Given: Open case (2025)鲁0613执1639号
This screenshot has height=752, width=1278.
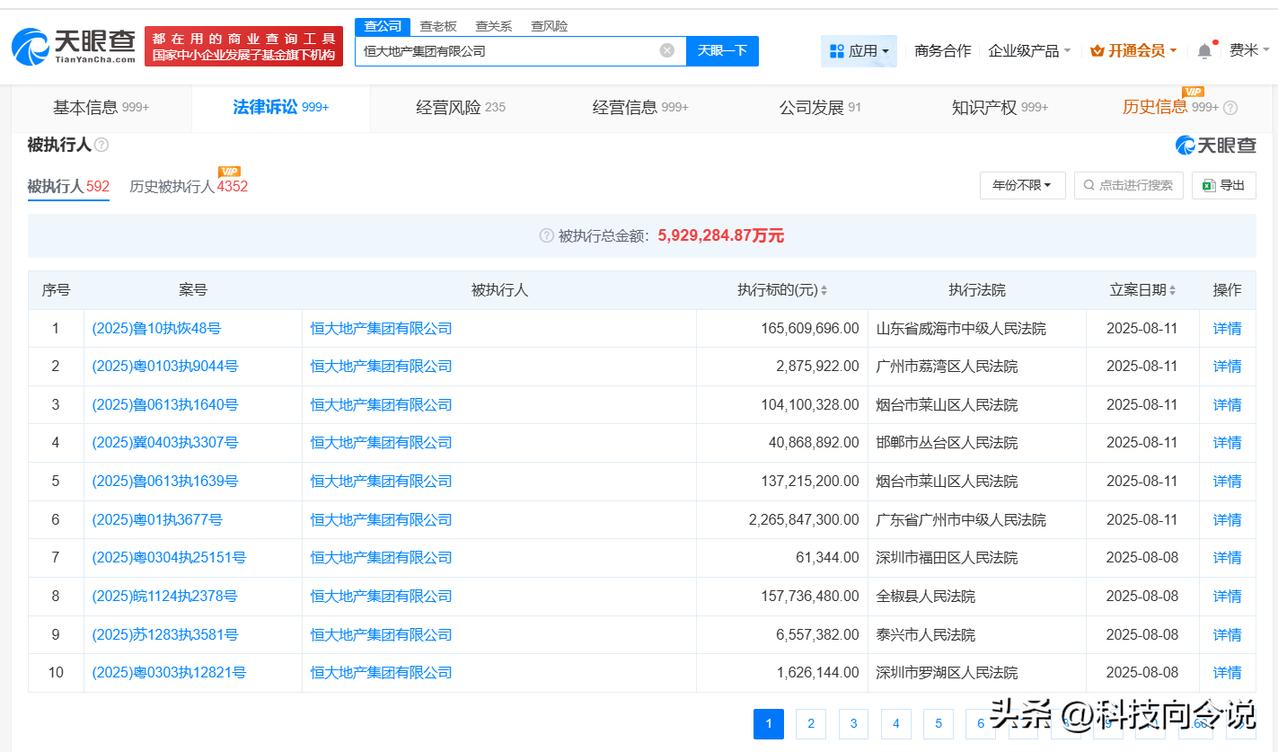Looking at the screenshot, I should pos(165,481).
